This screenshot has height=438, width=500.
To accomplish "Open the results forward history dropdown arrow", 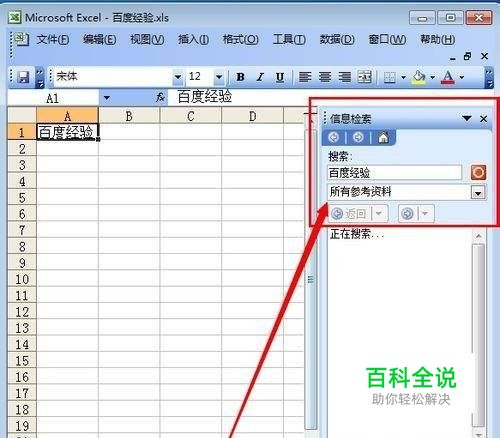I will coord(425,213).
